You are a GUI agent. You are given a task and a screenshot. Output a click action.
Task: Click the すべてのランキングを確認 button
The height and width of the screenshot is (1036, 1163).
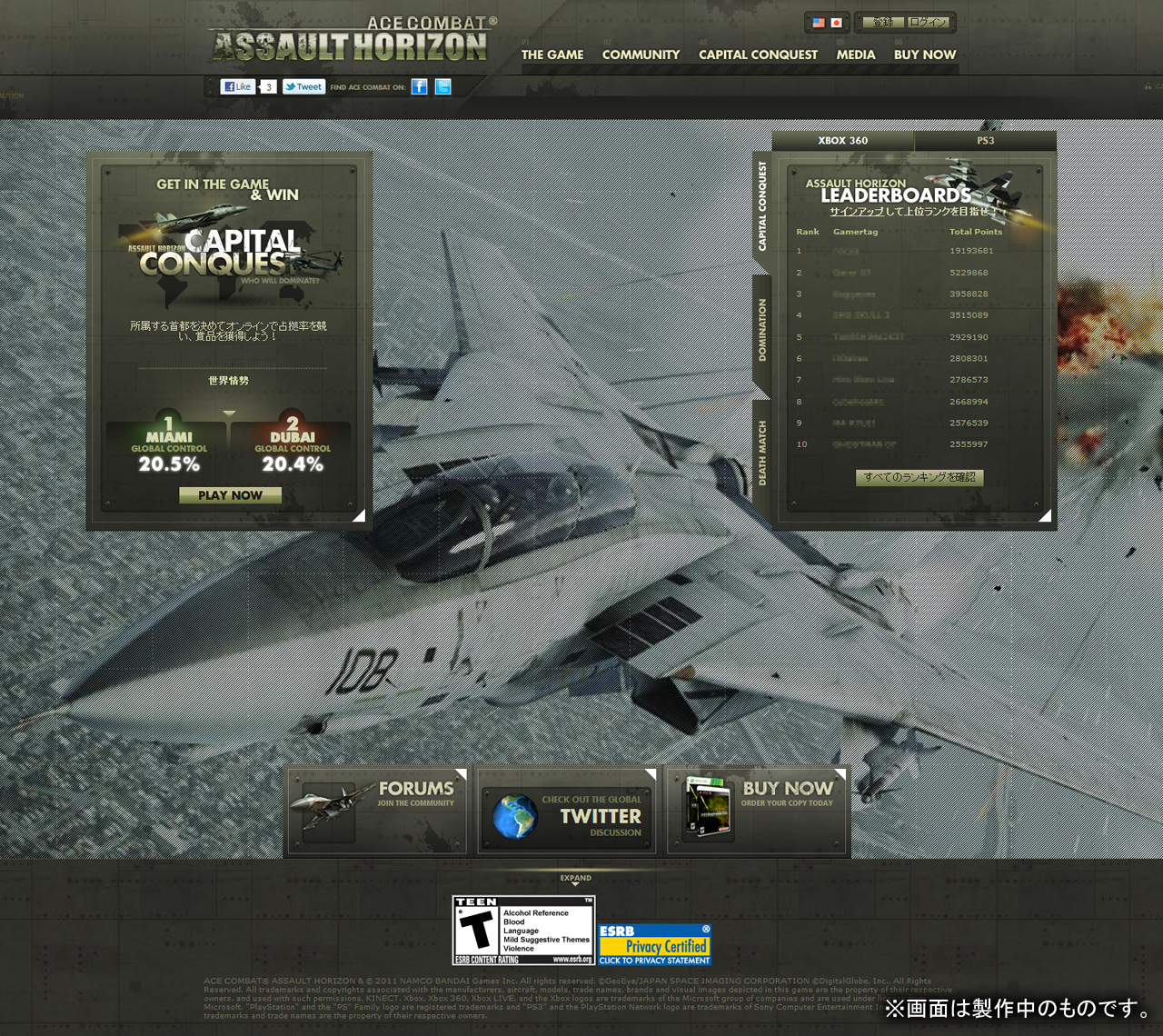919,477
